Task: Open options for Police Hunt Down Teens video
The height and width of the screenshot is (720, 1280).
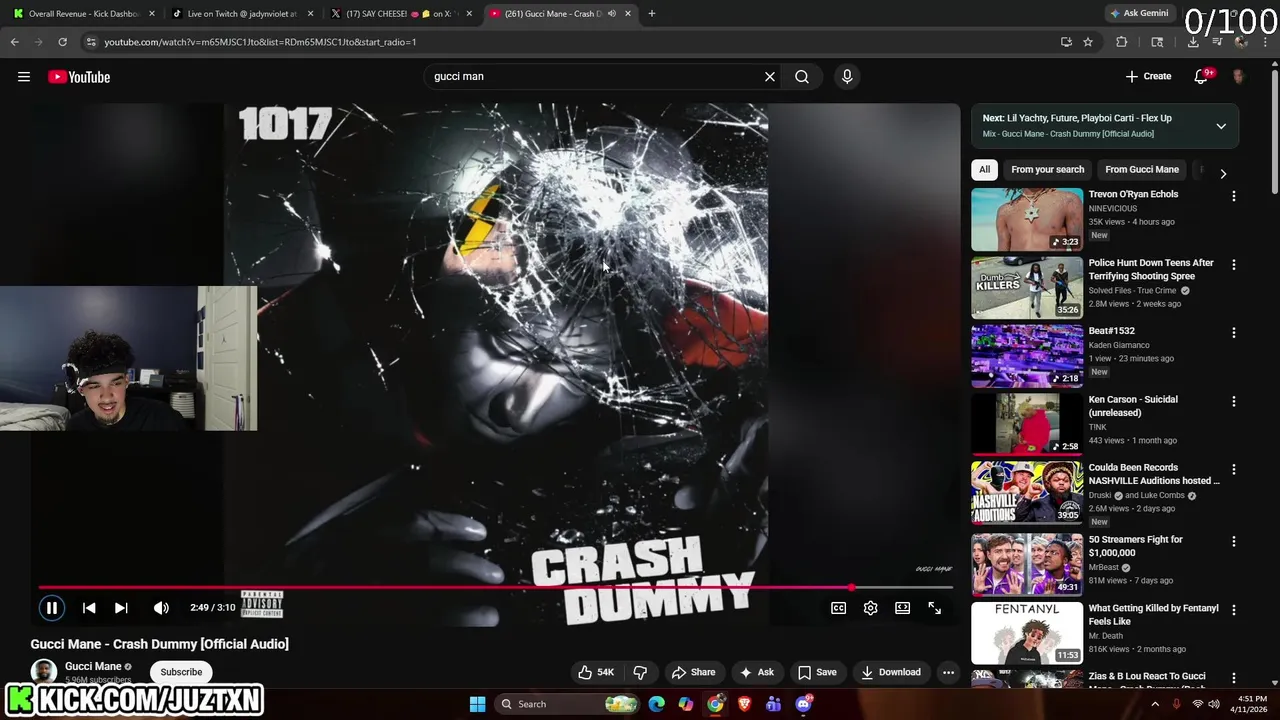Action: (x=1233, y=265)
